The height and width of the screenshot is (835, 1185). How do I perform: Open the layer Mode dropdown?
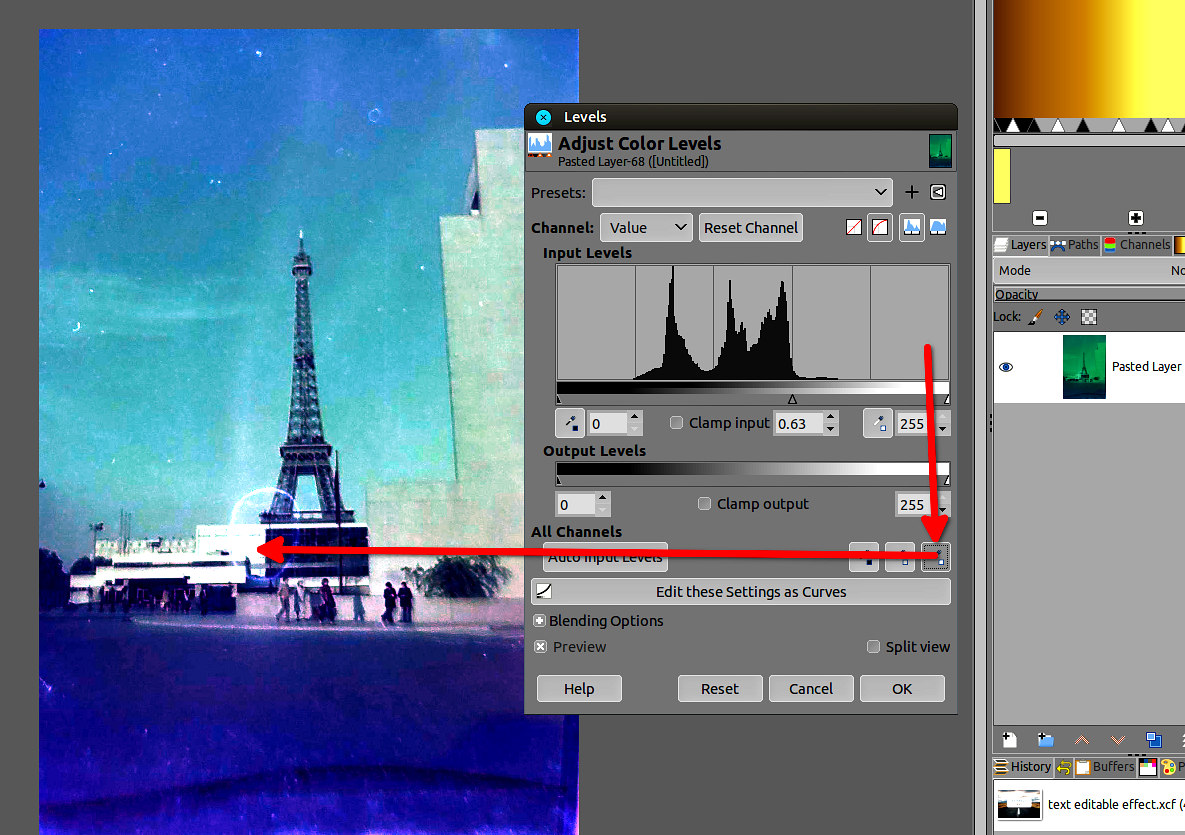point(1089,271)
